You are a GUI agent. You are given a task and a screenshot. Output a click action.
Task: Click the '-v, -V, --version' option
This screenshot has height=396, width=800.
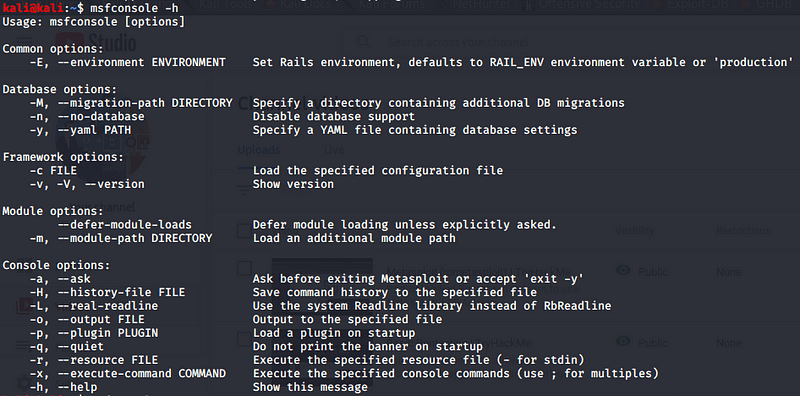pyautogui.click(x=87, y=184)
